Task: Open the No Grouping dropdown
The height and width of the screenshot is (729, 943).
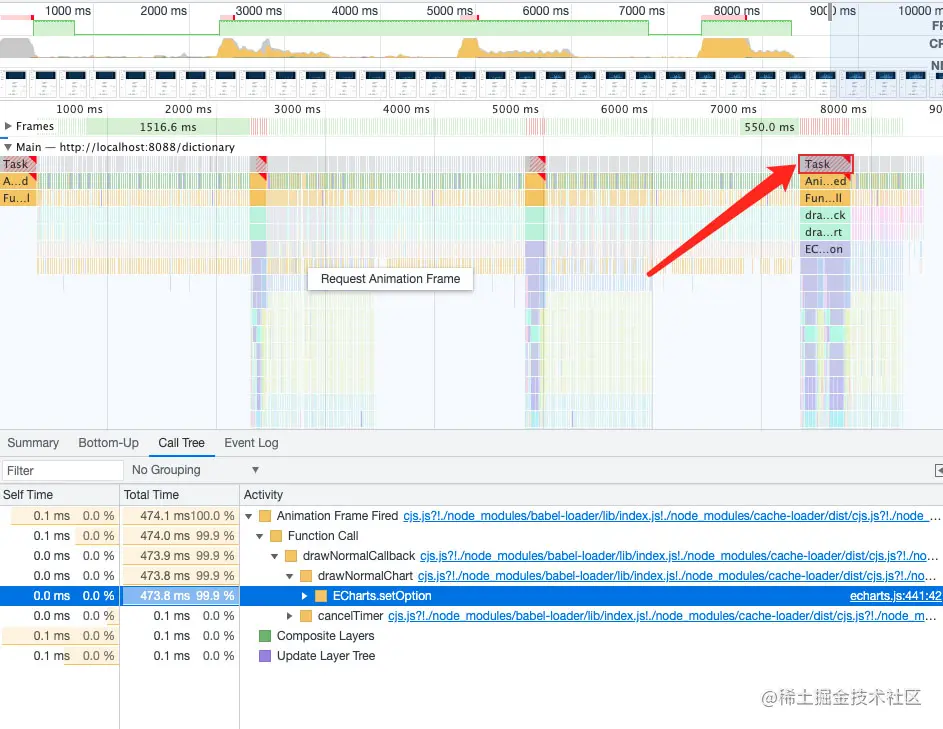Action: pyautogui.click(x=195, y=470)
